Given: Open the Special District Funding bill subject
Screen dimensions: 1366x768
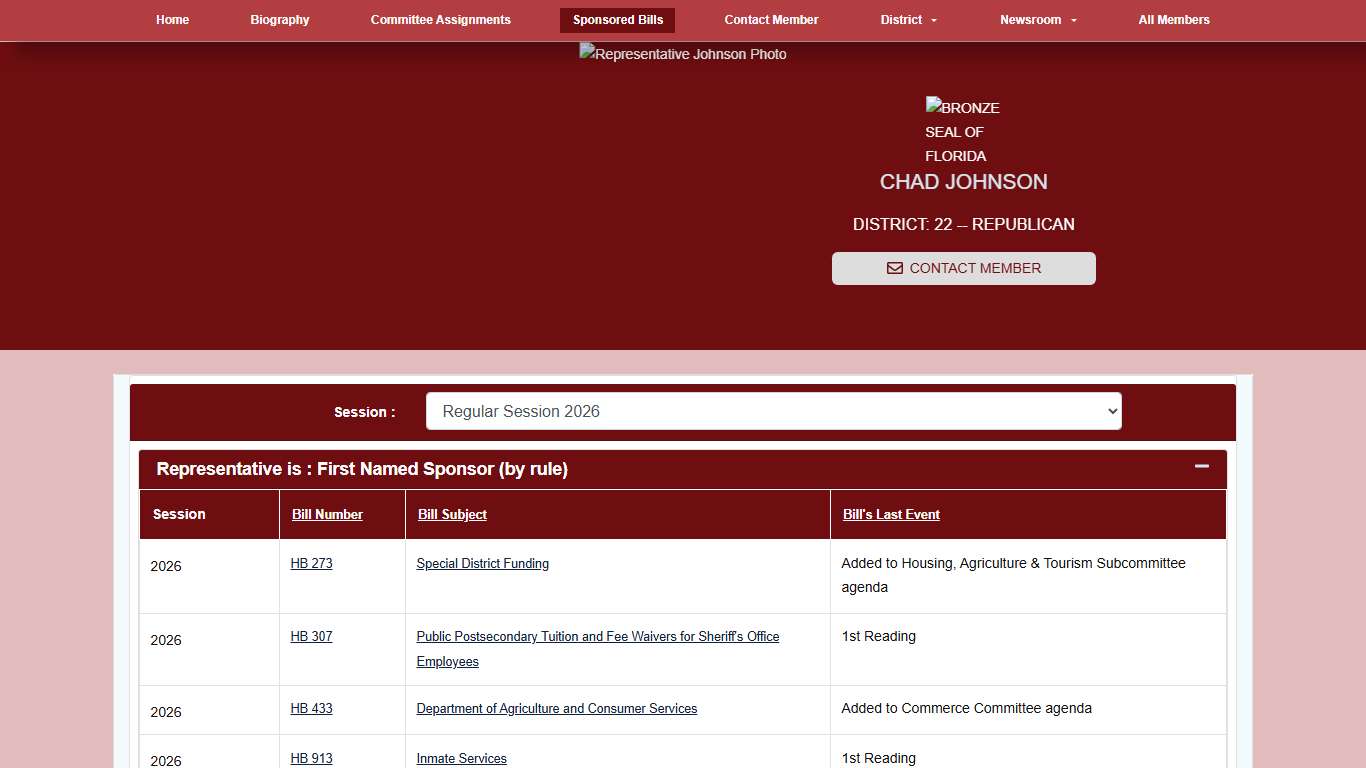Looking at the screenshot, I should pyautogui.click(x=482, y=563).
